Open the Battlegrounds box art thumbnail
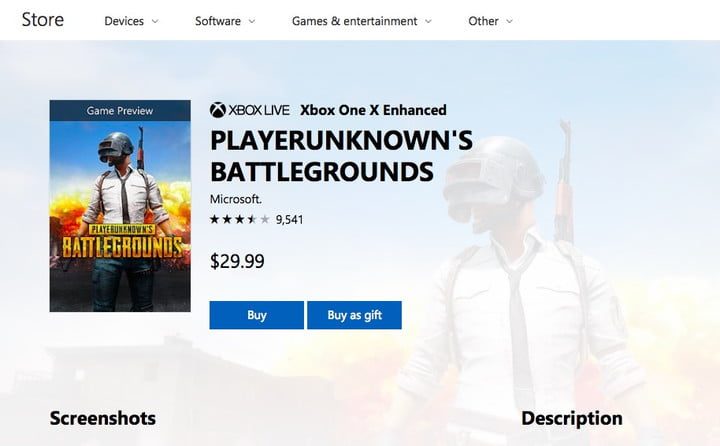The image size is (720, 446). coord(120,216)
